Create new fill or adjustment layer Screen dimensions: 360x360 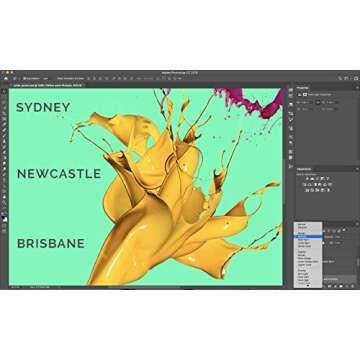(335, 286)
